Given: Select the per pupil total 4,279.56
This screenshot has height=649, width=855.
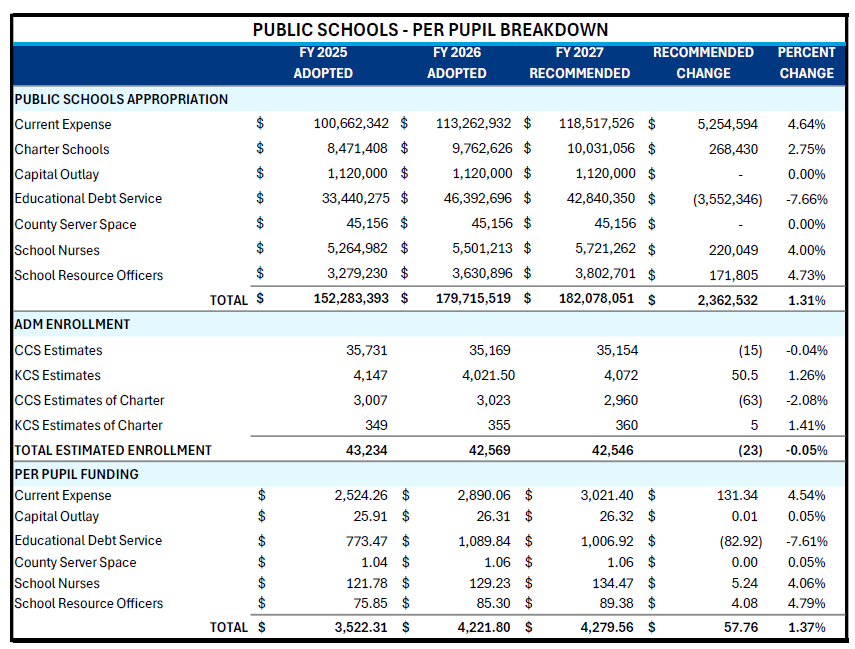Looking at the screenshot, I should pyautogui.click(x=607, y=627).
